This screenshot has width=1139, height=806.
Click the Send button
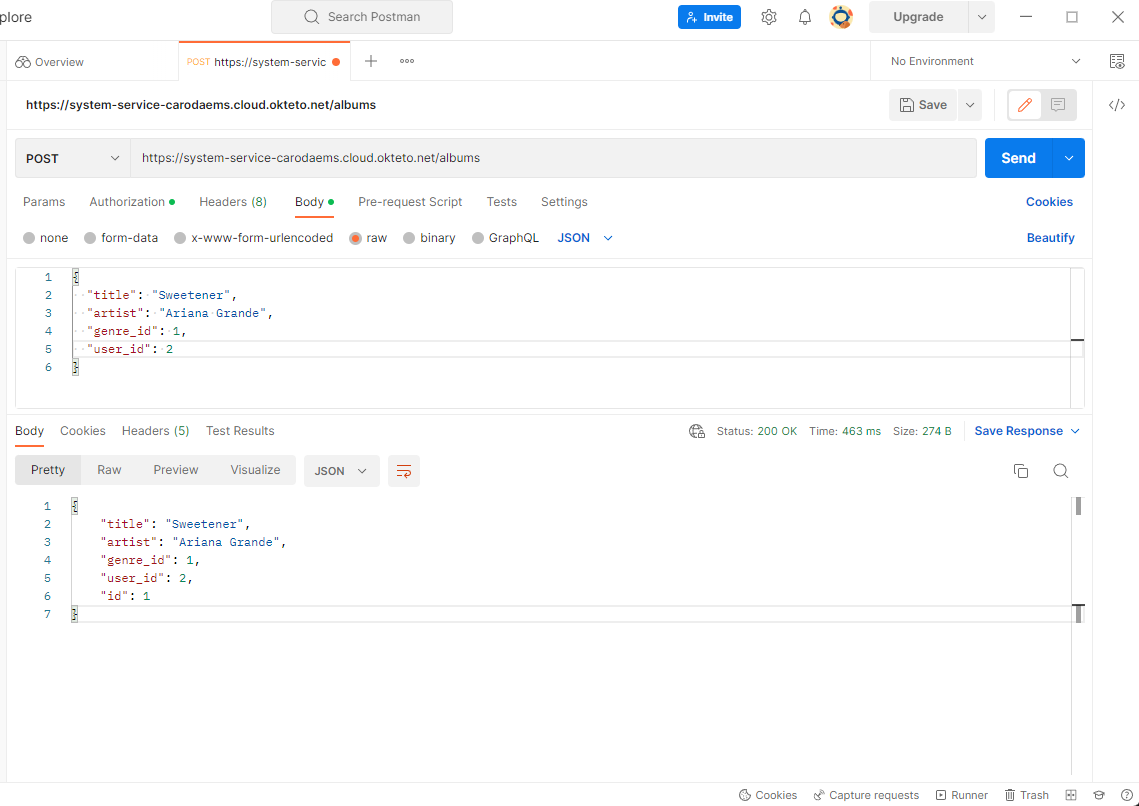click(x=1017, y=158)
